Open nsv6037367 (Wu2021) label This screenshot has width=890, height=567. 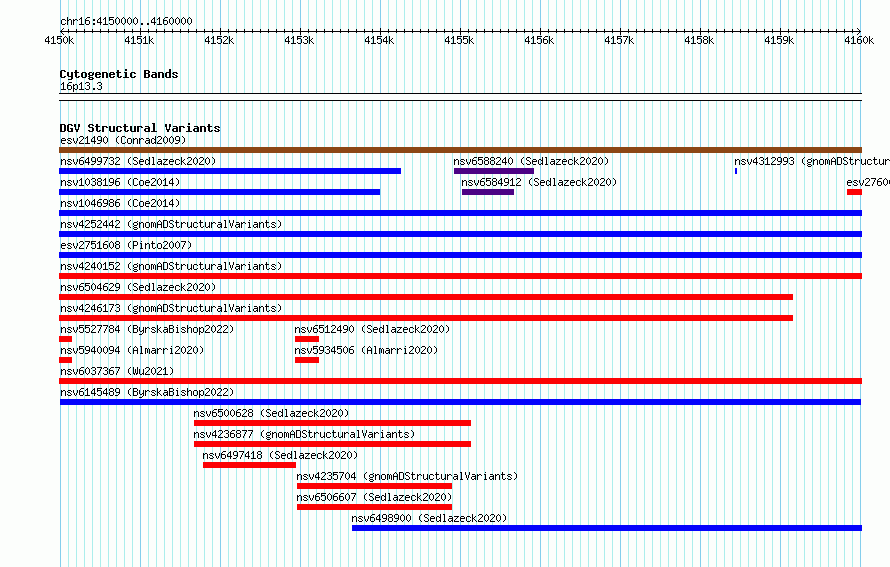coord(117,371)
